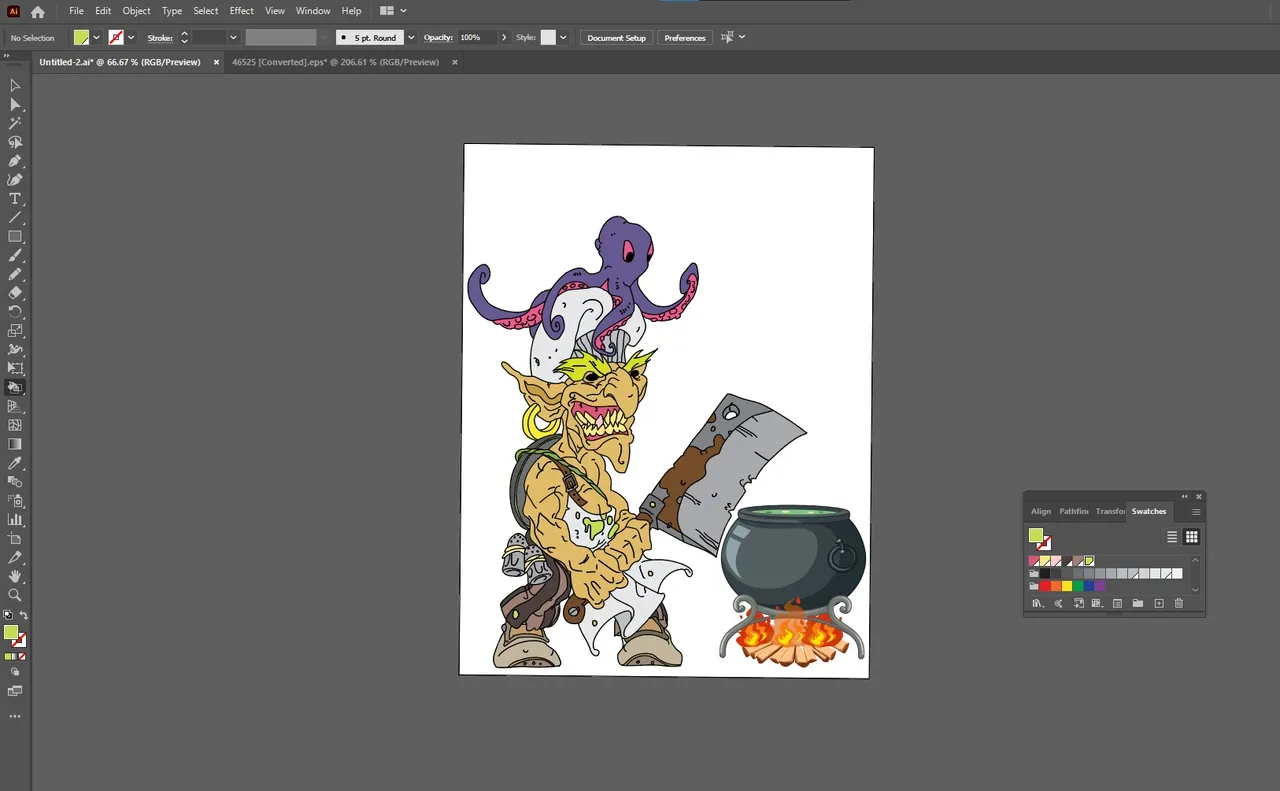
Task: Toggle drawing mode icon in toolbar
Action: pyautogui.click(x=15, y=673)
